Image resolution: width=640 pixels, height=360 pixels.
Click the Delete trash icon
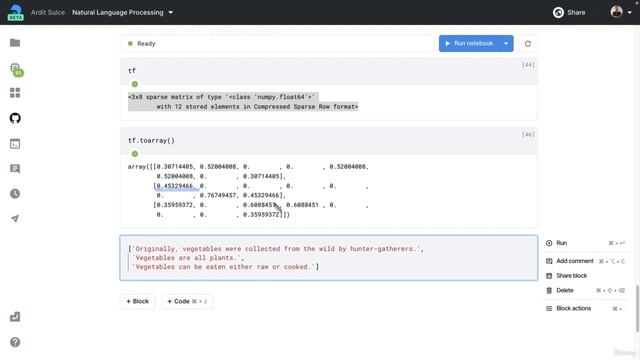point(549,291)
